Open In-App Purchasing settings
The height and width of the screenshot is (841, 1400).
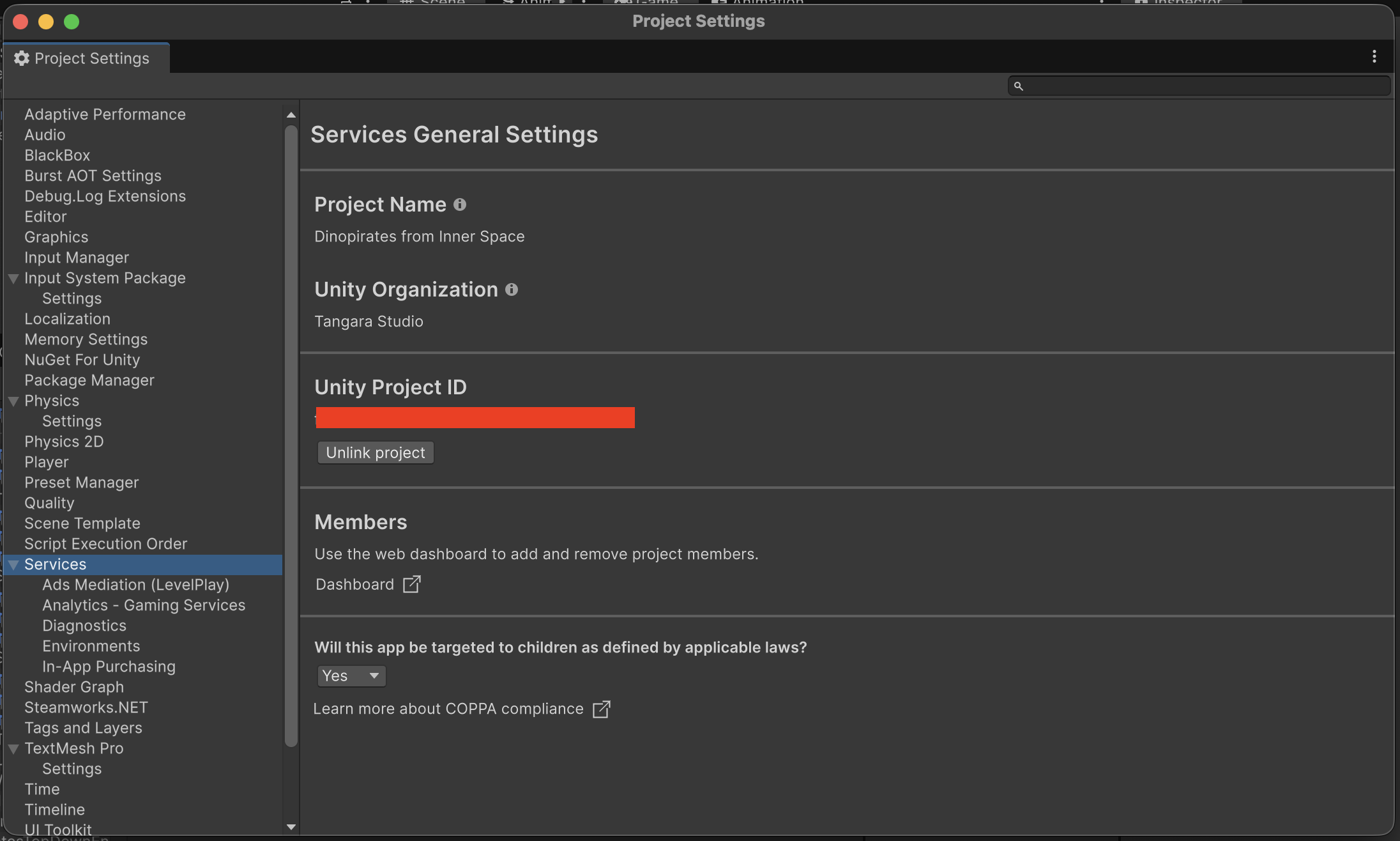click(109, 667)
